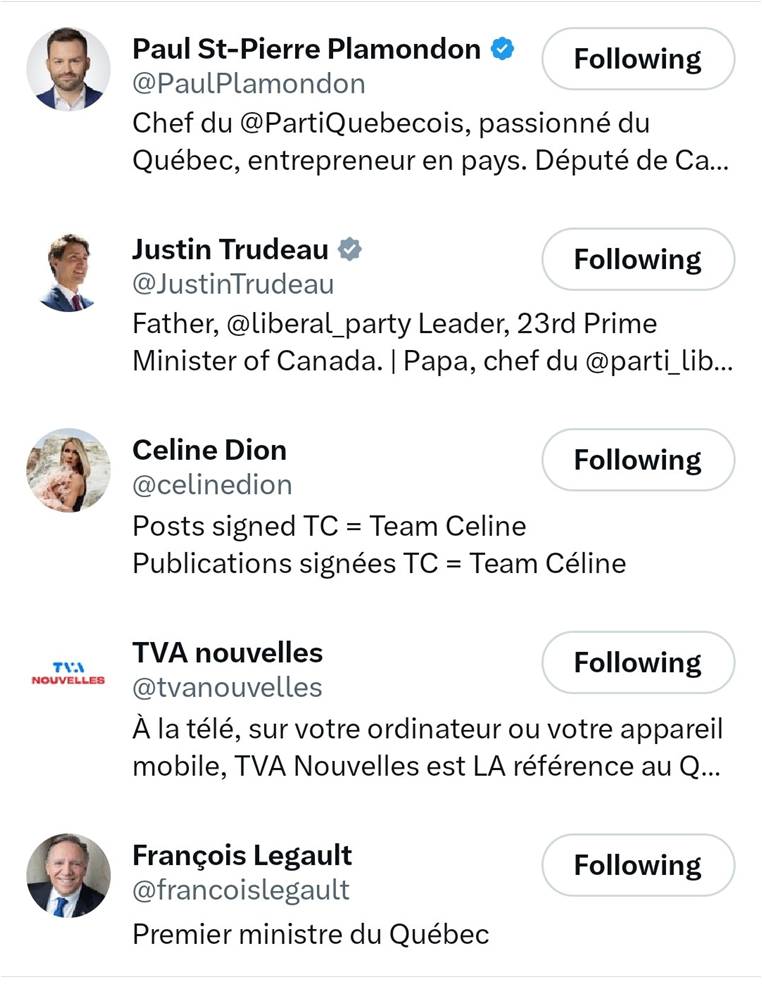Open Paul St-Pierre Plamondon's profile picture
This screenshot has width=762, height=985.
point(68,69)
